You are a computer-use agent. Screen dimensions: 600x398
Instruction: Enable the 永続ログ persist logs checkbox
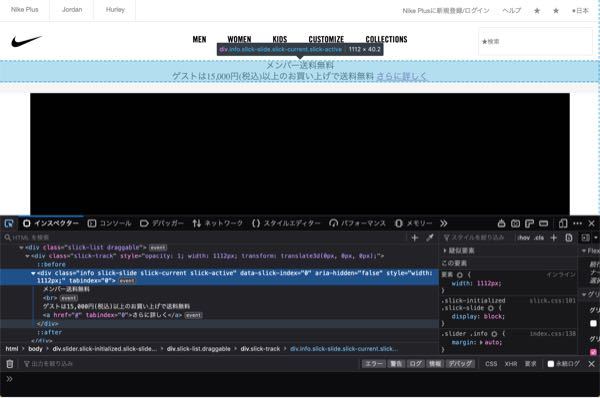click(551, 364)
